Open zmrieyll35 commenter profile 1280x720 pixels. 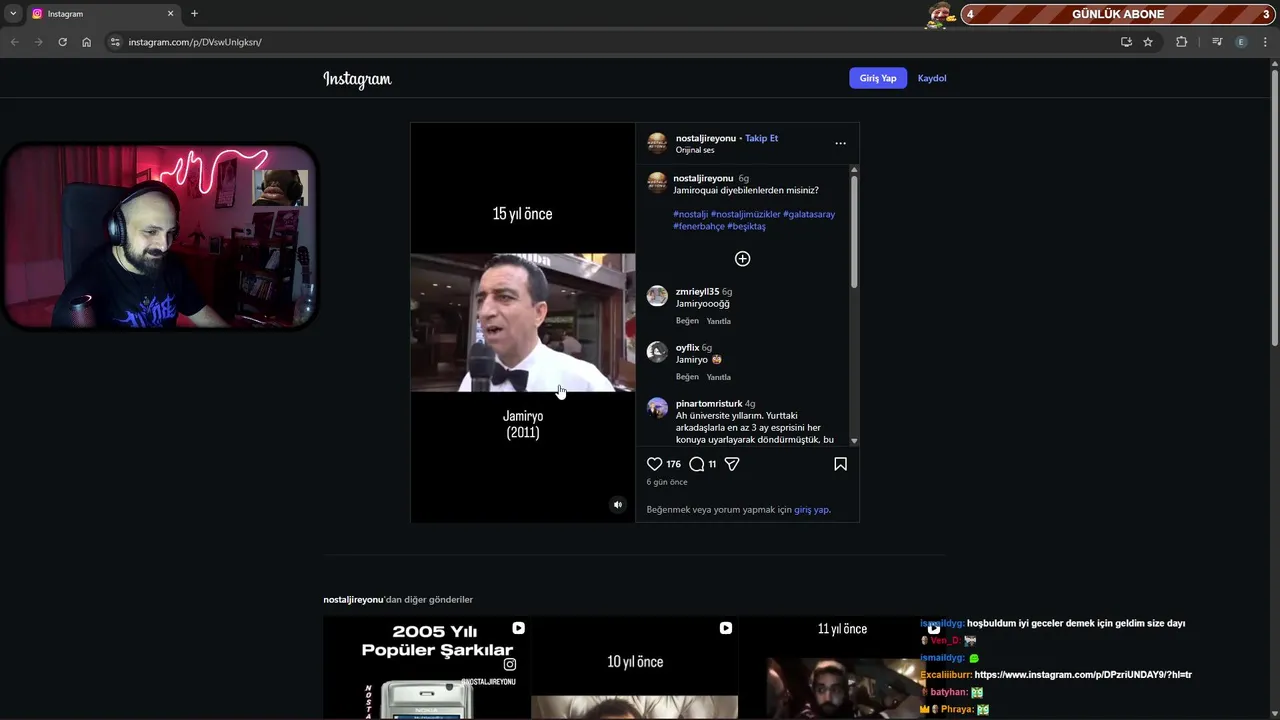click(697, 292)
